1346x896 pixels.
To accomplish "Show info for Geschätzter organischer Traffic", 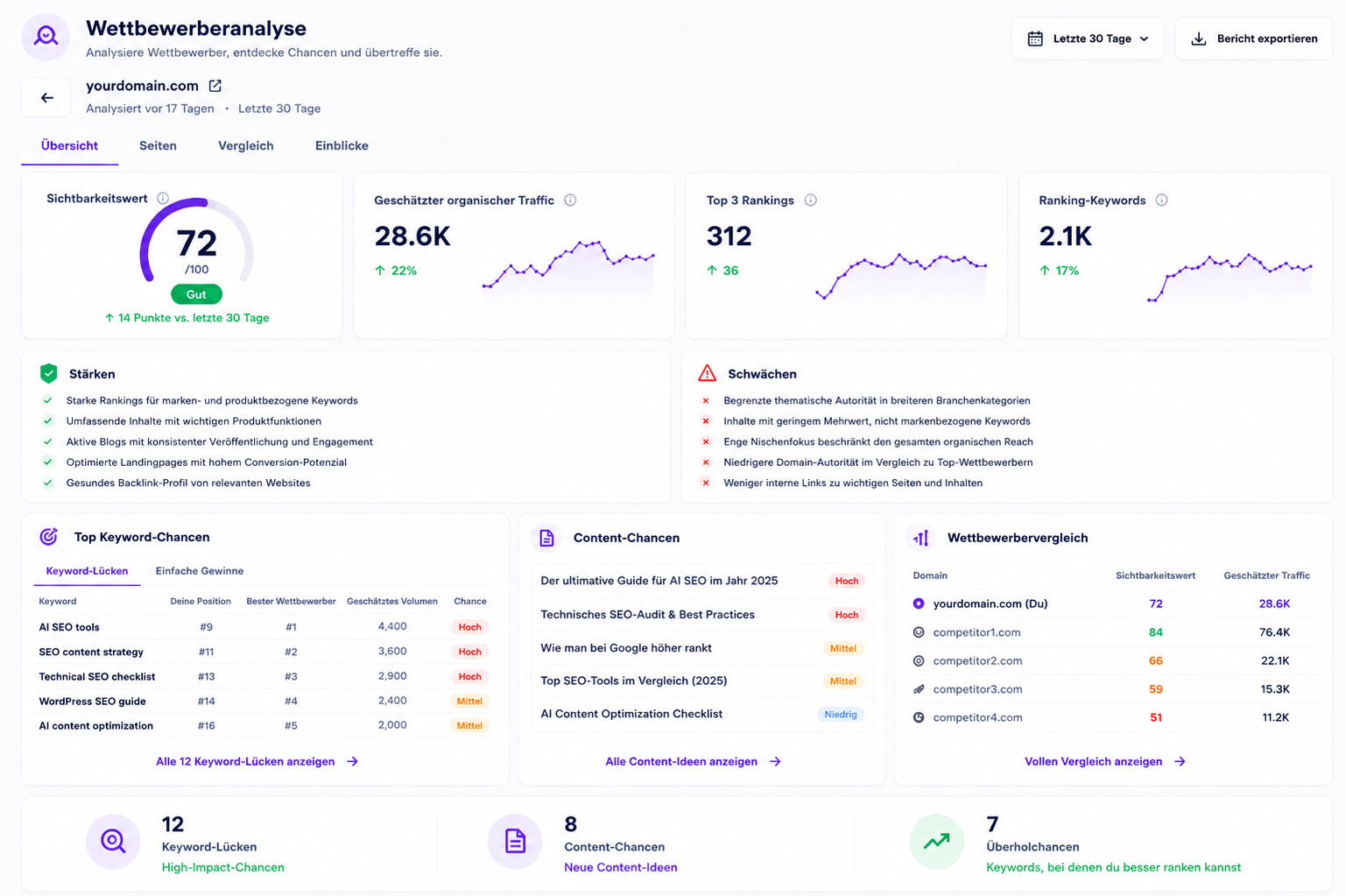I will point(570,201).
